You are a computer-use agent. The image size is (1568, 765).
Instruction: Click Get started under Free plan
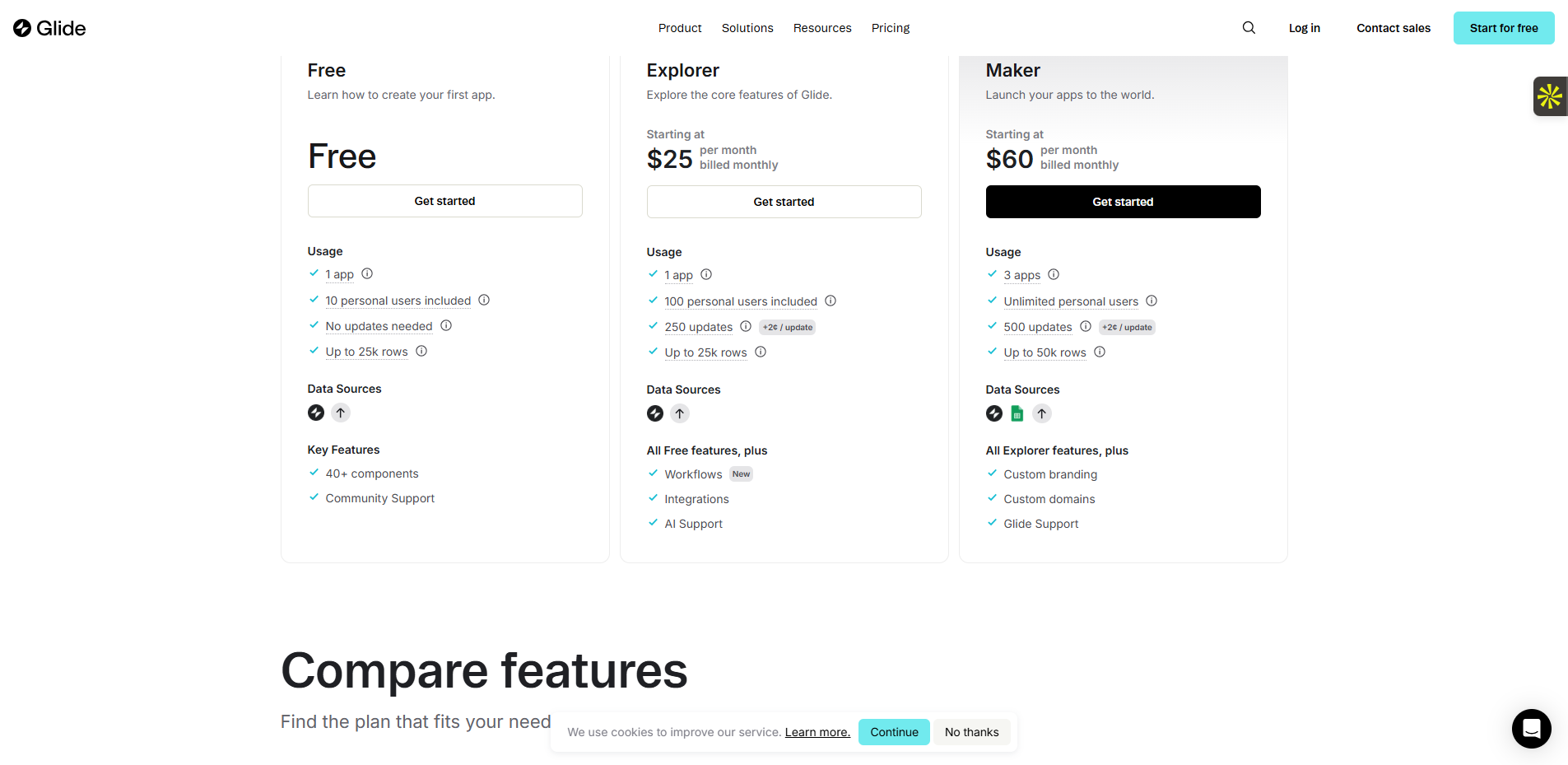445,201
